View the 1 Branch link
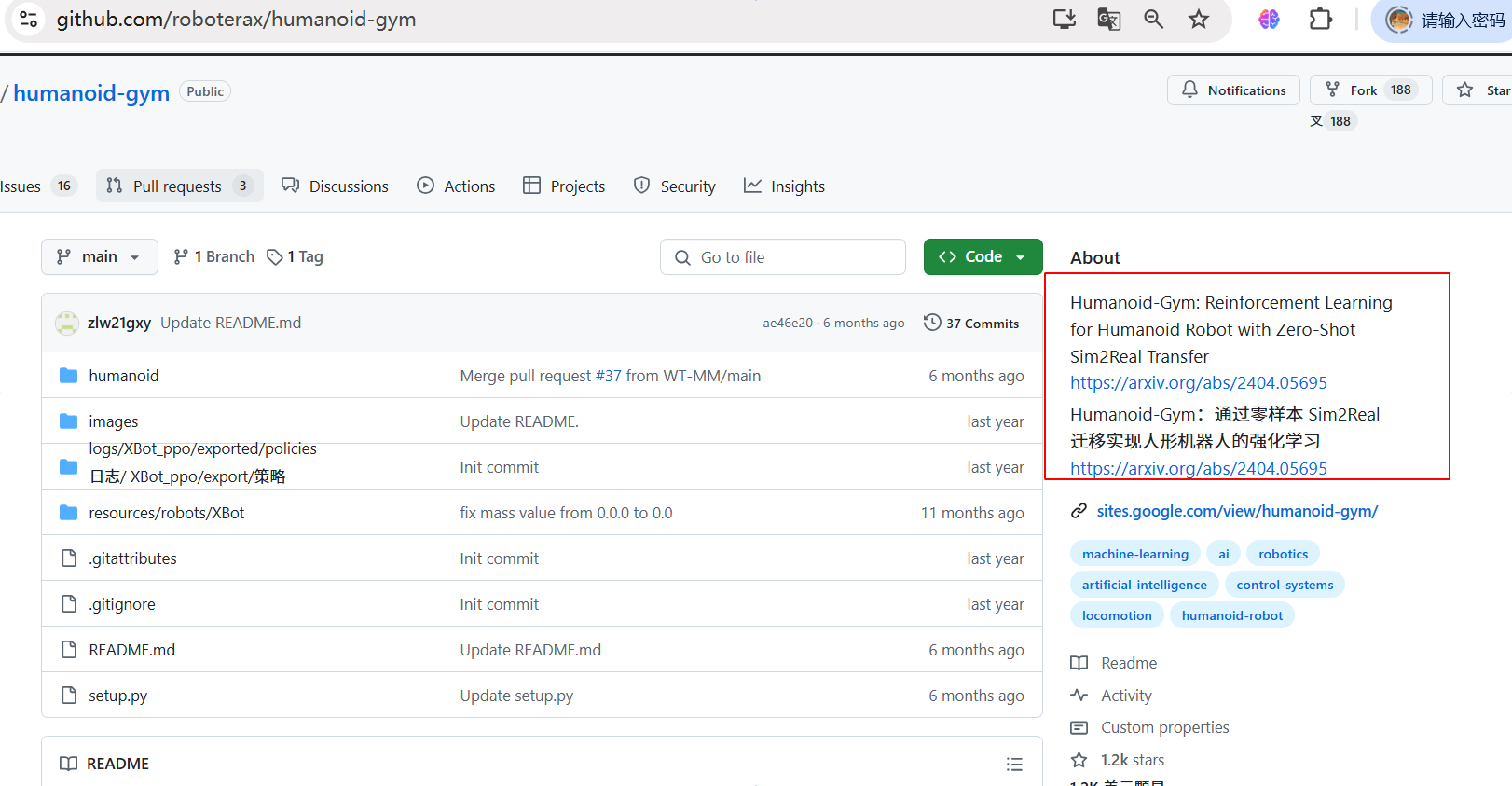Screen dimensions: 1512x786 click(x=213, y=256)
